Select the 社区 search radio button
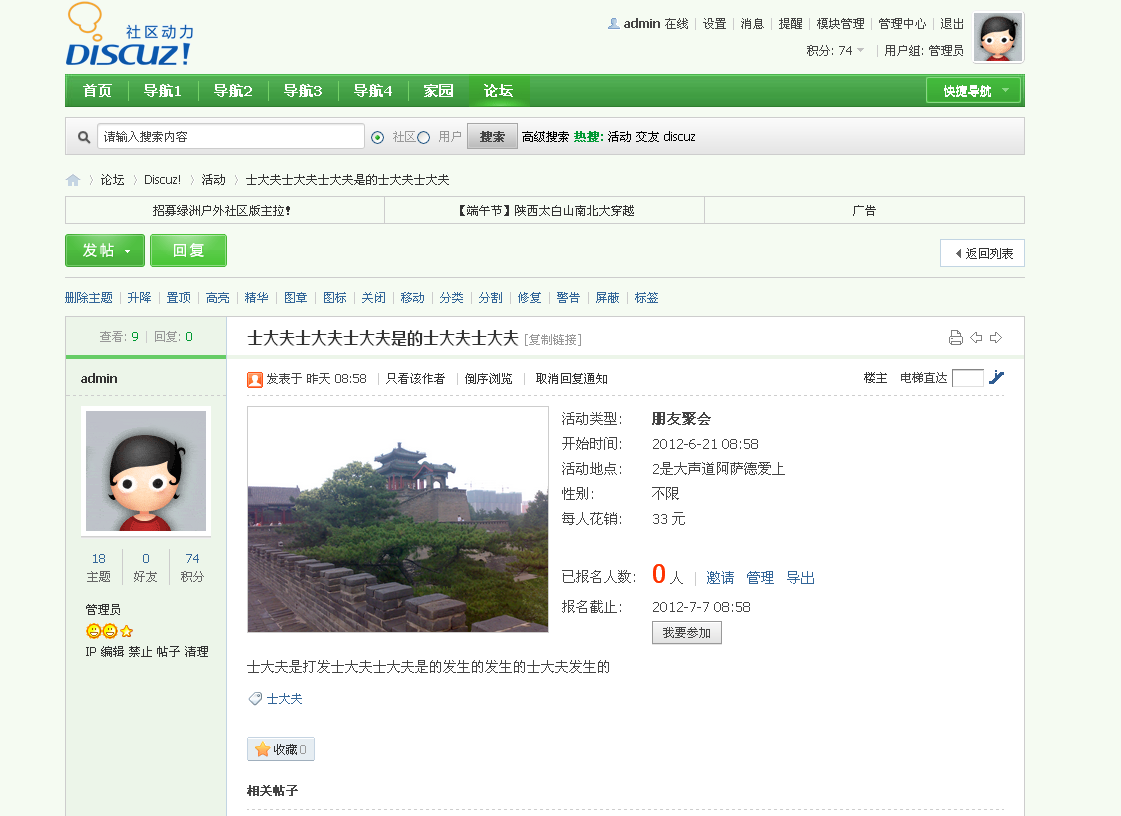 click(x=377, y=137)
